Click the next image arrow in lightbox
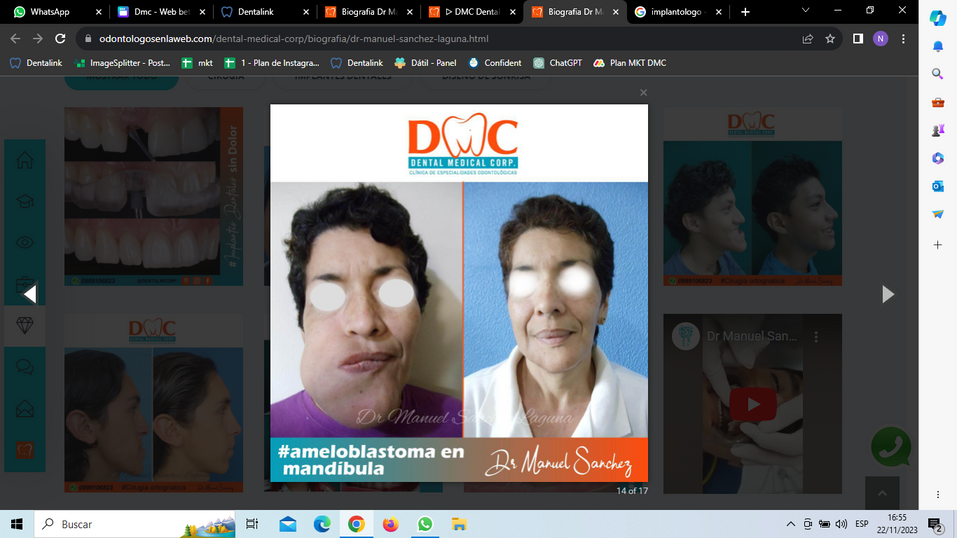 (x=887, y=294)
